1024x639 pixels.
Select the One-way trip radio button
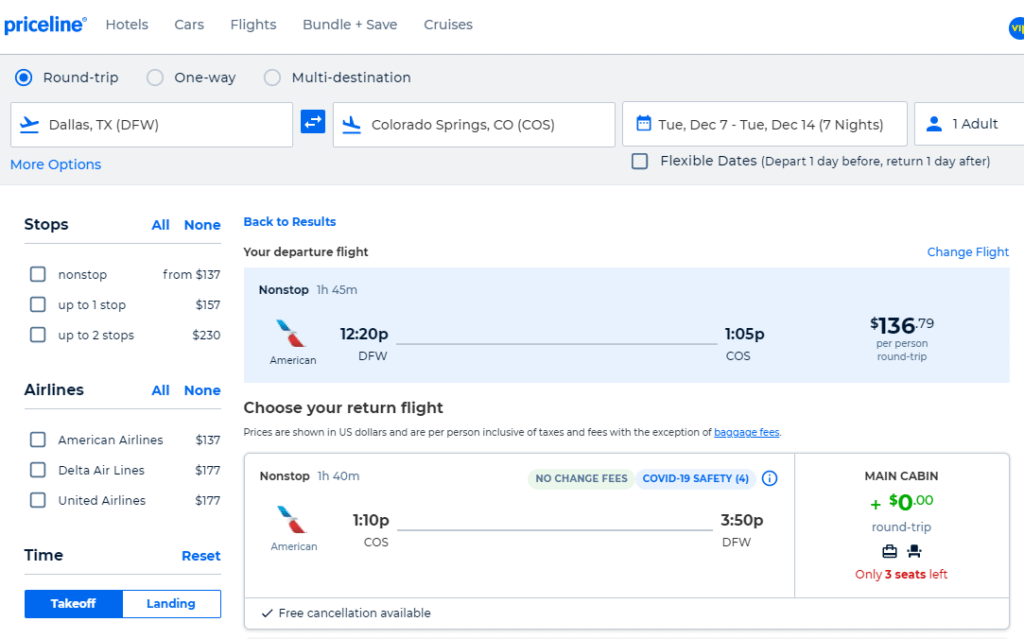click(155, 77)
